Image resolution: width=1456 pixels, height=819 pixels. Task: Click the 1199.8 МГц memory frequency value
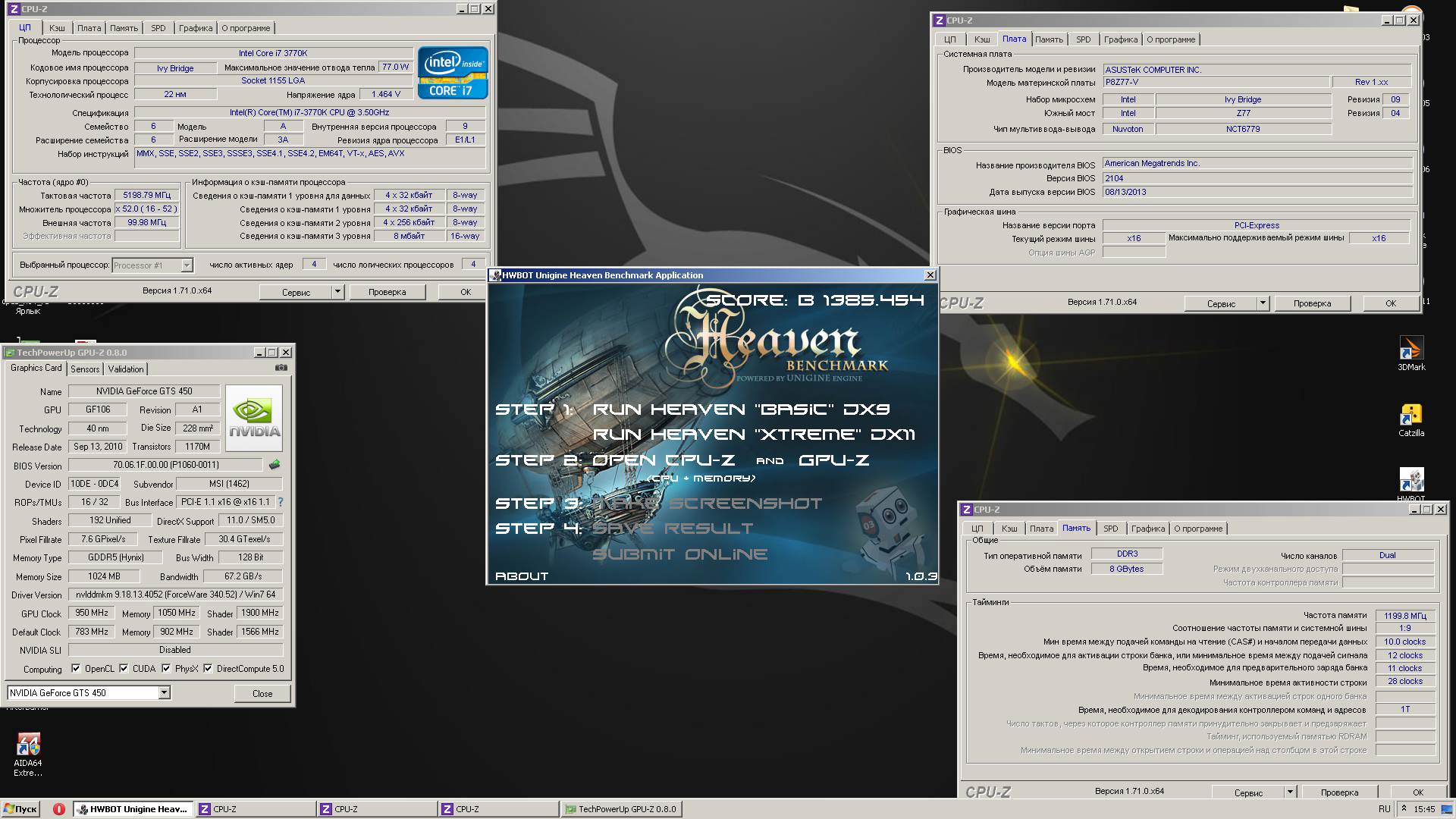pos(1405,616)
